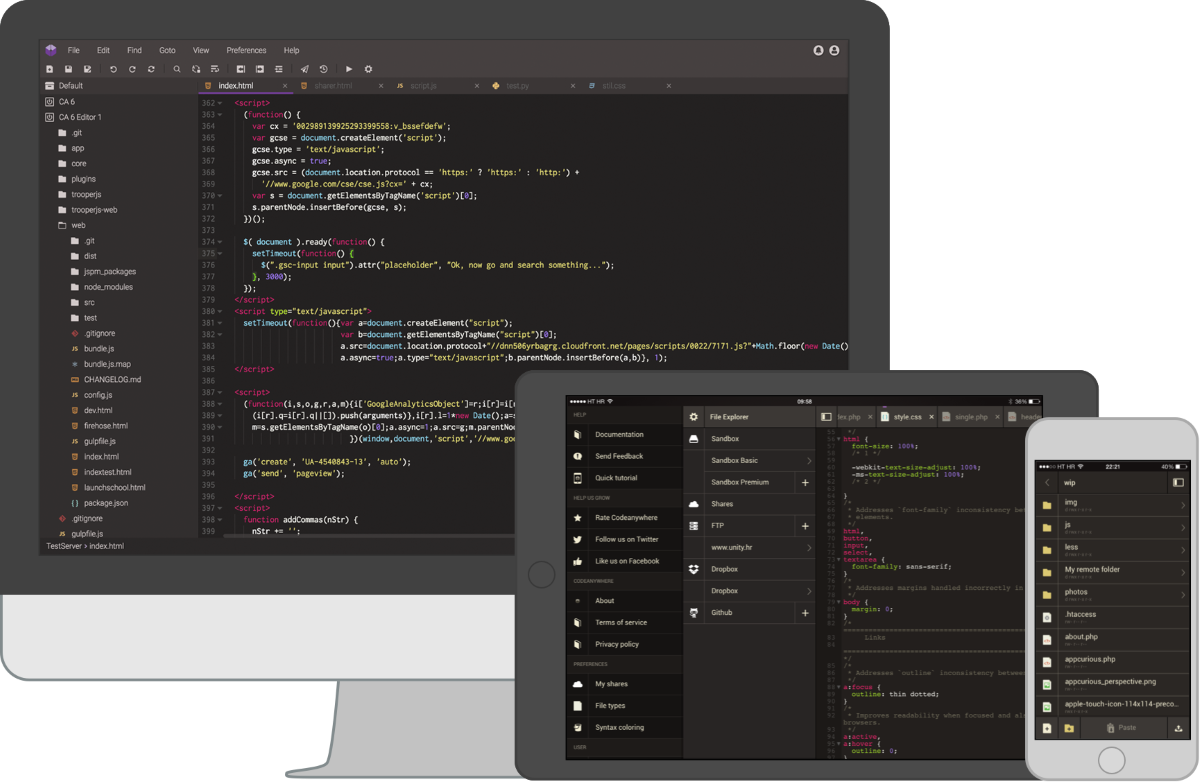Click the Save disk toolbar icon
The image size is (1200, 782).
tap(68, 69)
